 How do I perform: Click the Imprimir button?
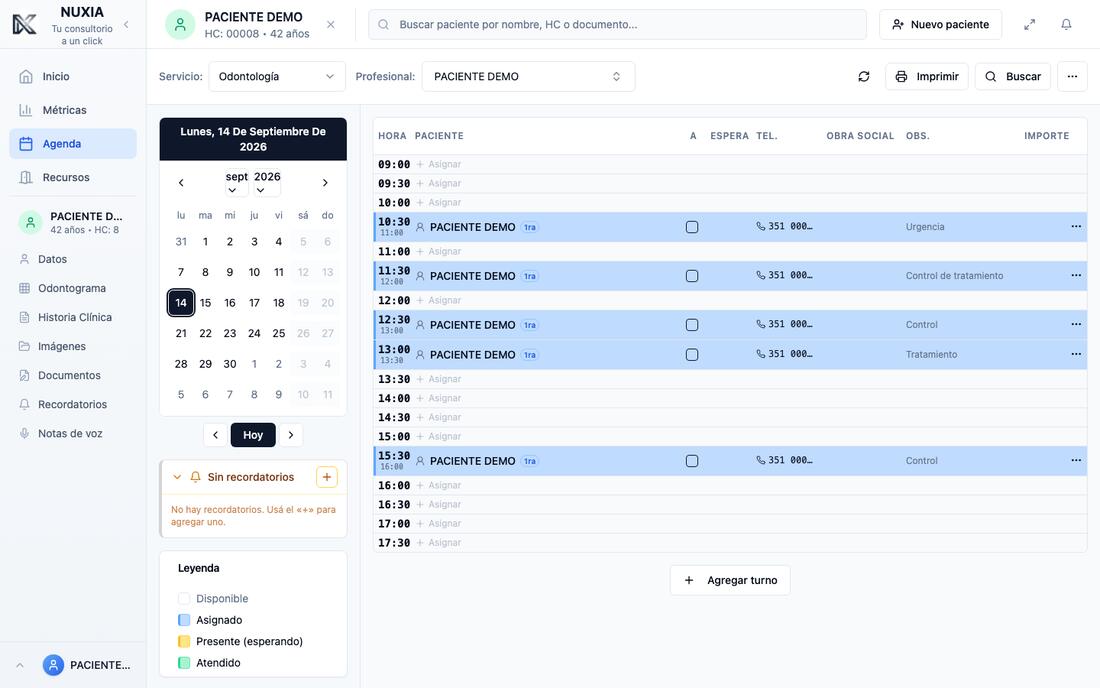pos(927,76)
